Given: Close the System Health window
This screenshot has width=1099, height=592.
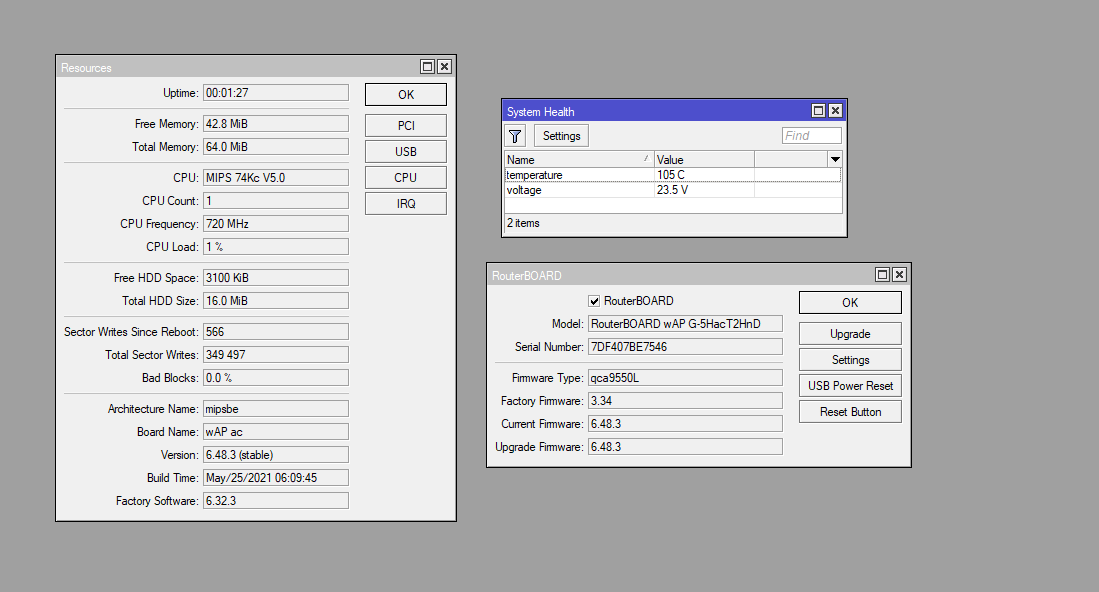Looking at the screenshot, I should point(835,111).
